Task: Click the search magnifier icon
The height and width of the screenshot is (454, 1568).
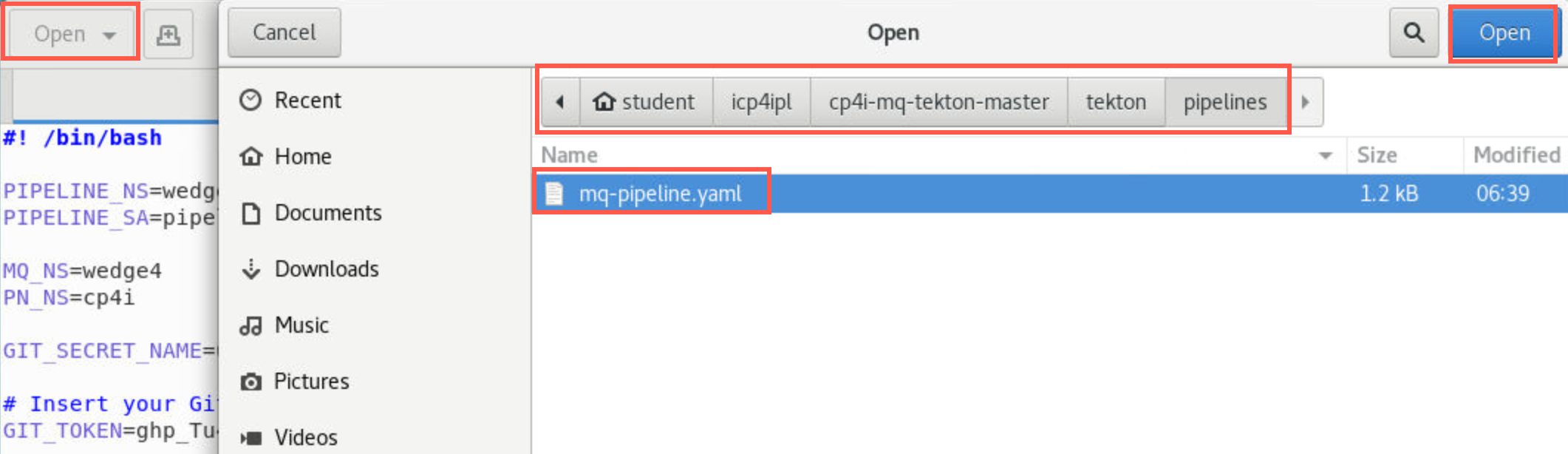Action: click(x=1414, y=33)
